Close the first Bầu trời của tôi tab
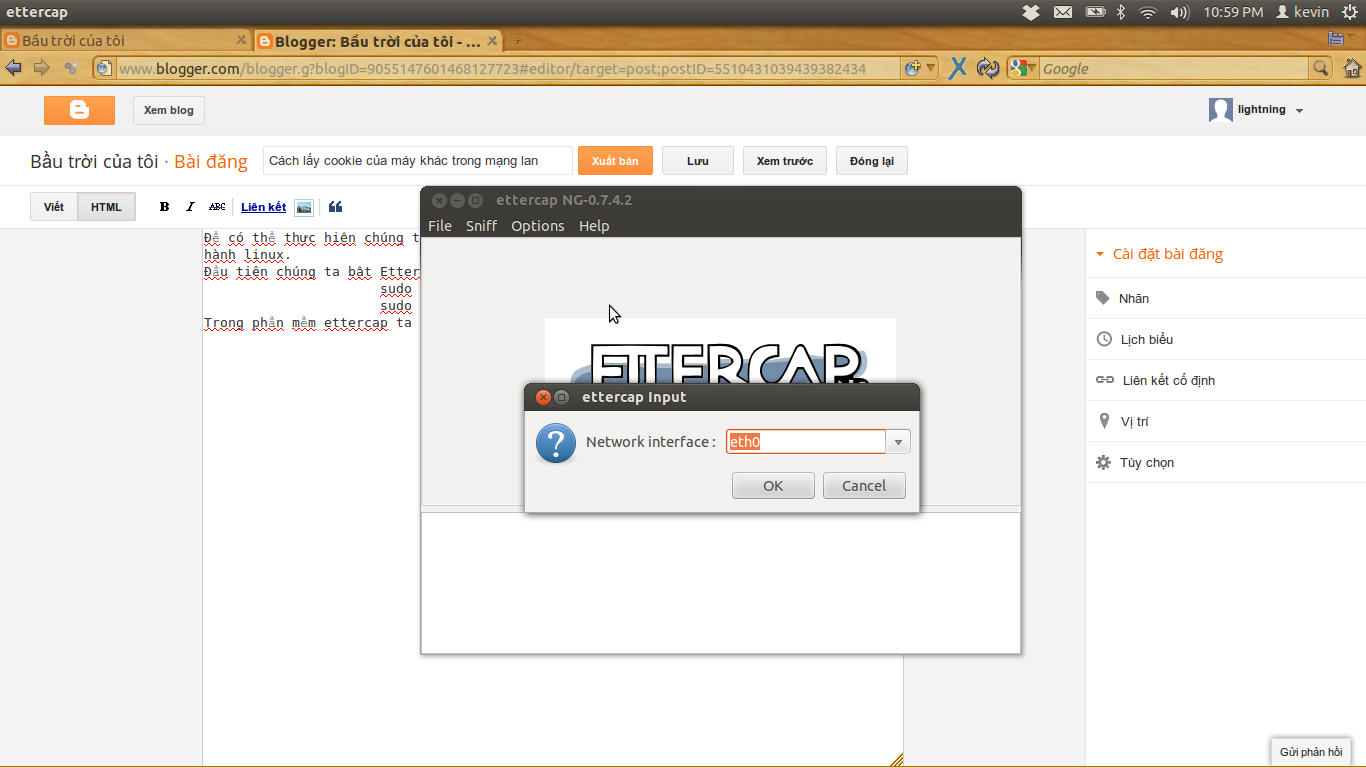 pyautogui.click(x=241, y=40)
